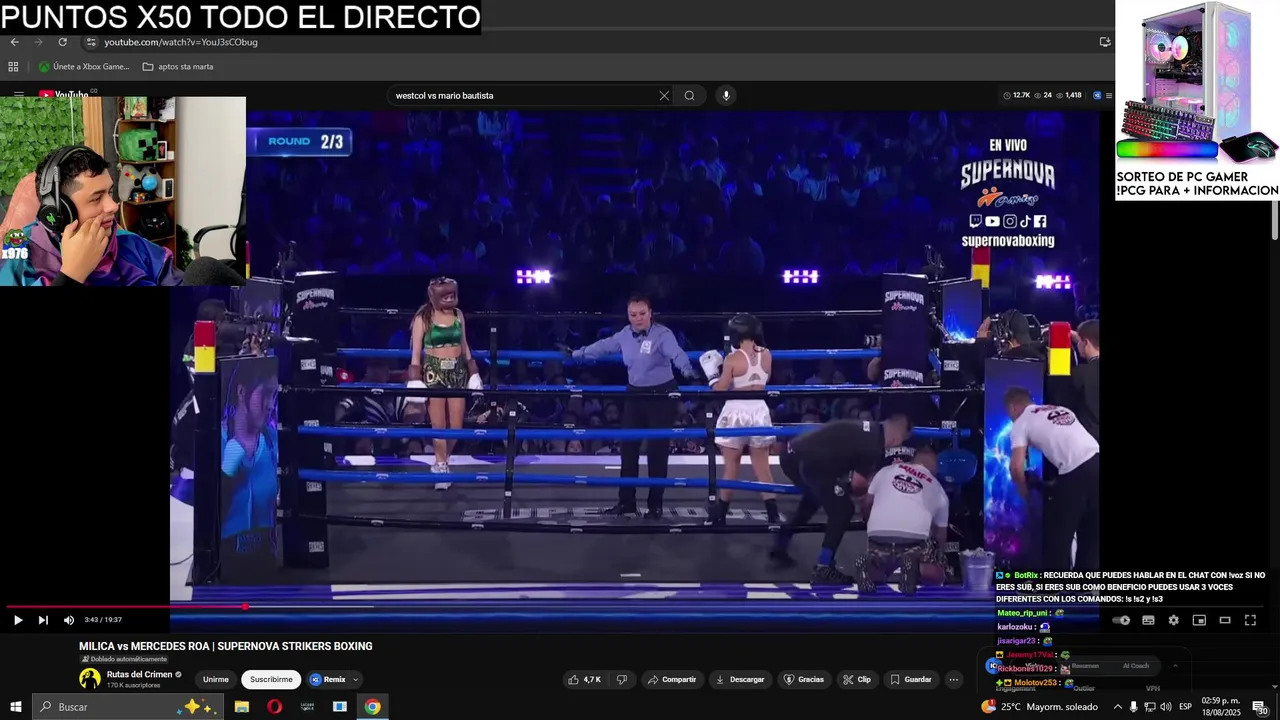Go back in the browser
The image size is (1280, 720).
click(x=14, y=42)
